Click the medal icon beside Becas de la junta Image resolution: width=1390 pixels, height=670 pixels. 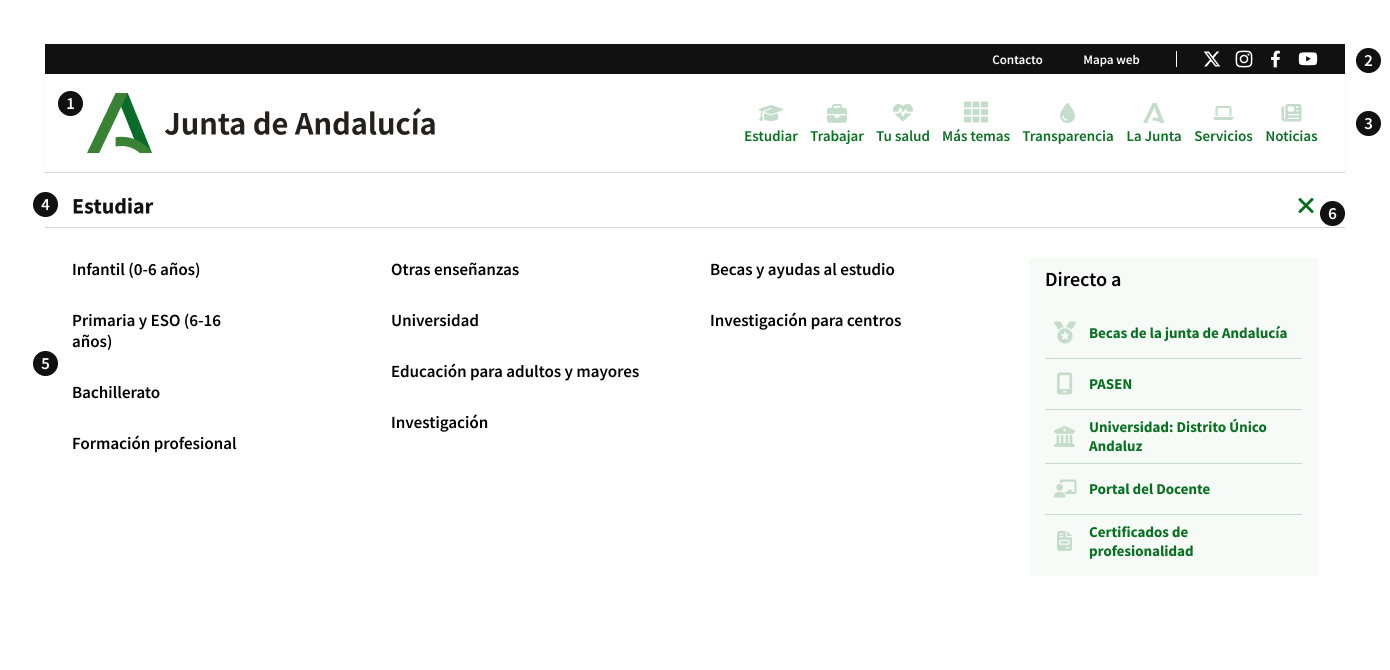click(x=1064, y=333)
